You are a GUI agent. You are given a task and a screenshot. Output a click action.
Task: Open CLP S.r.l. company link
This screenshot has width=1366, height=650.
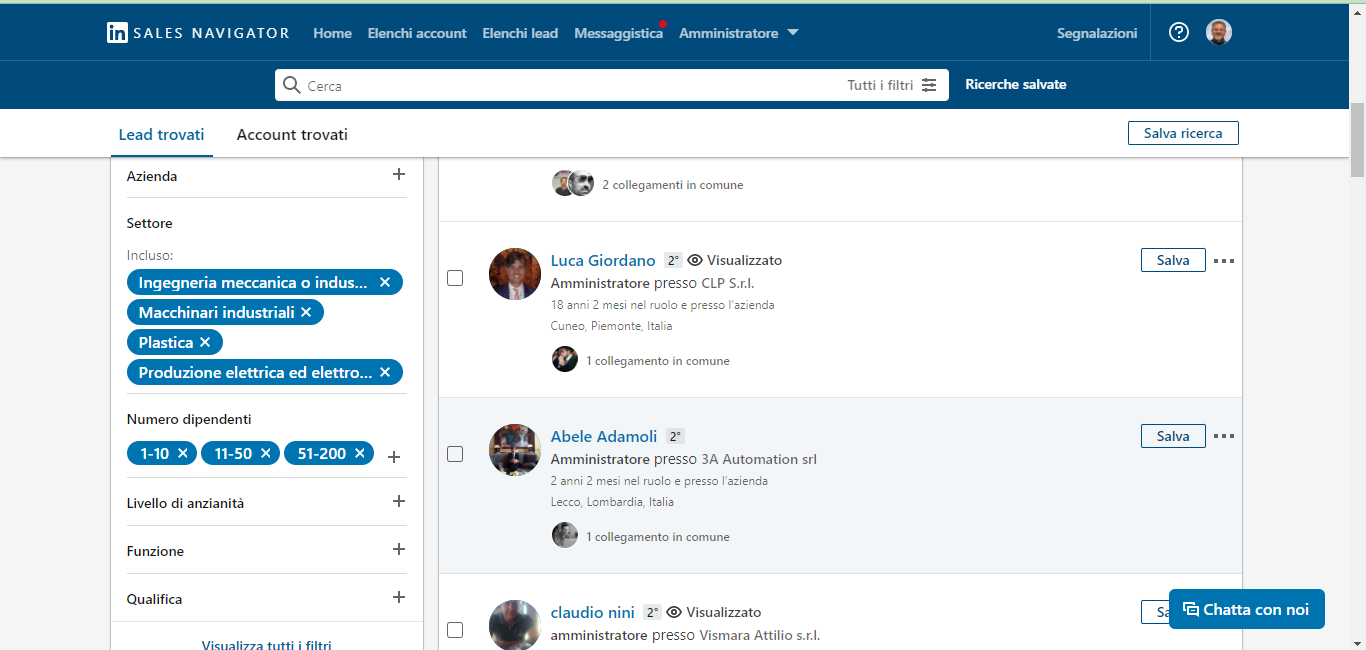[728, 283]
